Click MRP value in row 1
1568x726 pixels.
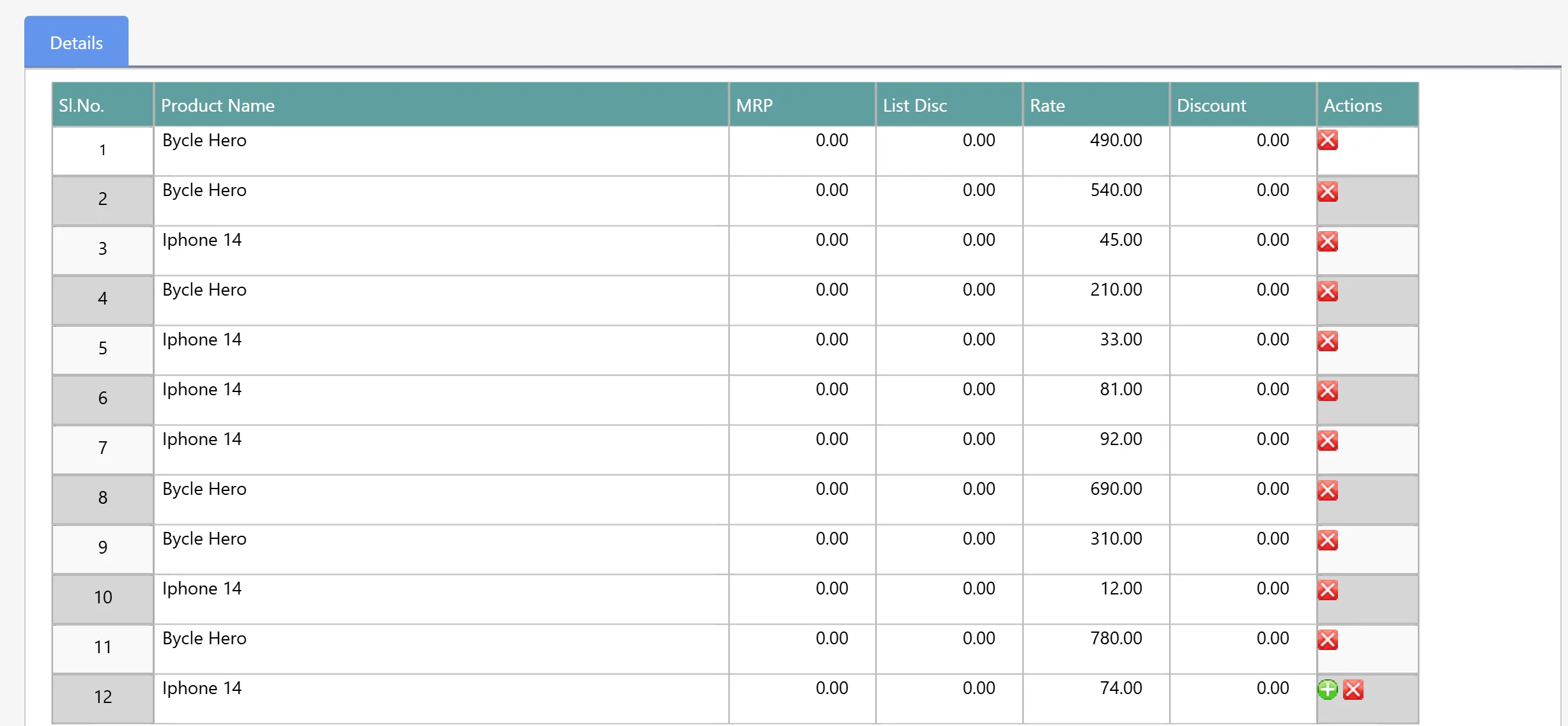831,140
